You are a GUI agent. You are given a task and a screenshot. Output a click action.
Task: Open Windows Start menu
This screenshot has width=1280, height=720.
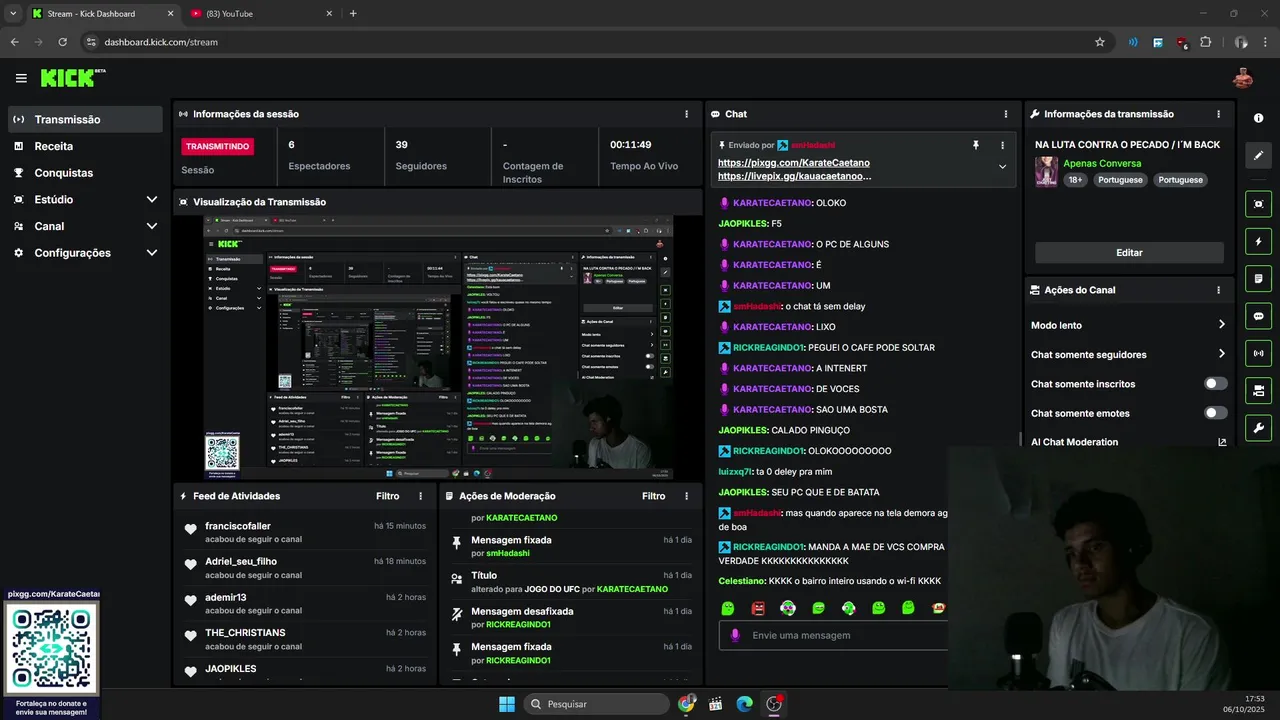tap(507, 704)
